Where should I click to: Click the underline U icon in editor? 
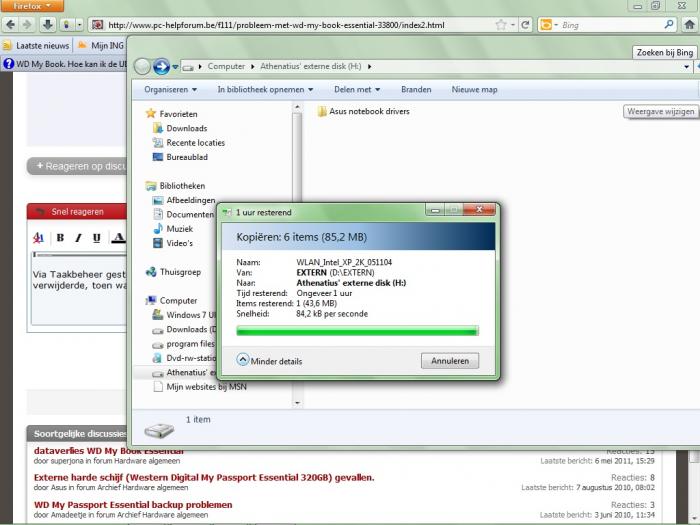tap(96, 238)
